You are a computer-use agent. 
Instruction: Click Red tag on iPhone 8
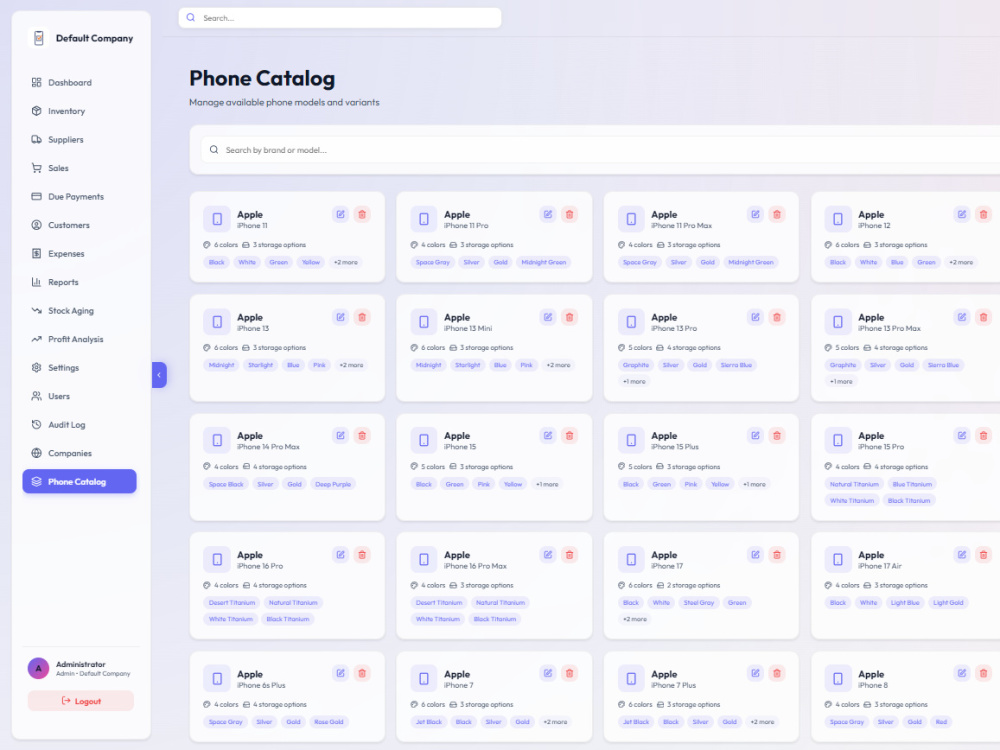tap(941, 722)
